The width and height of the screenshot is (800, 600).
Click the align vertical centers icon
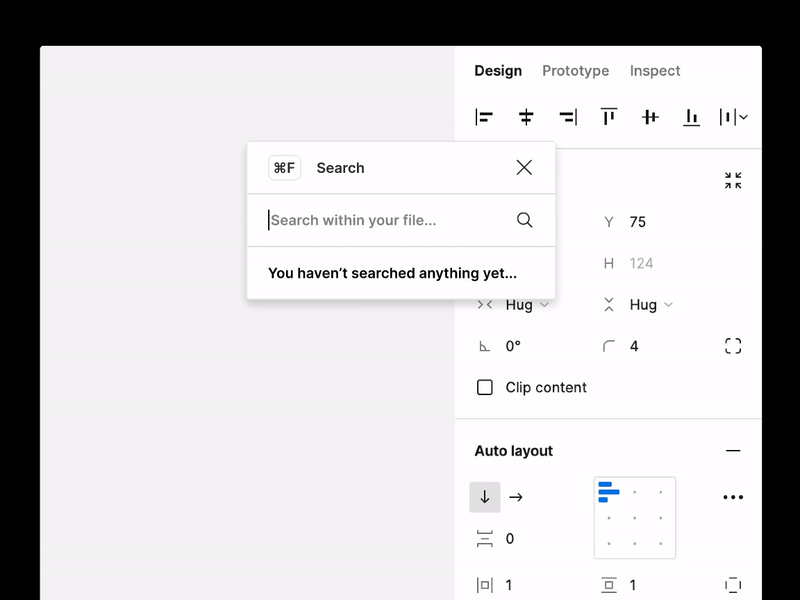tap(650, 117)
